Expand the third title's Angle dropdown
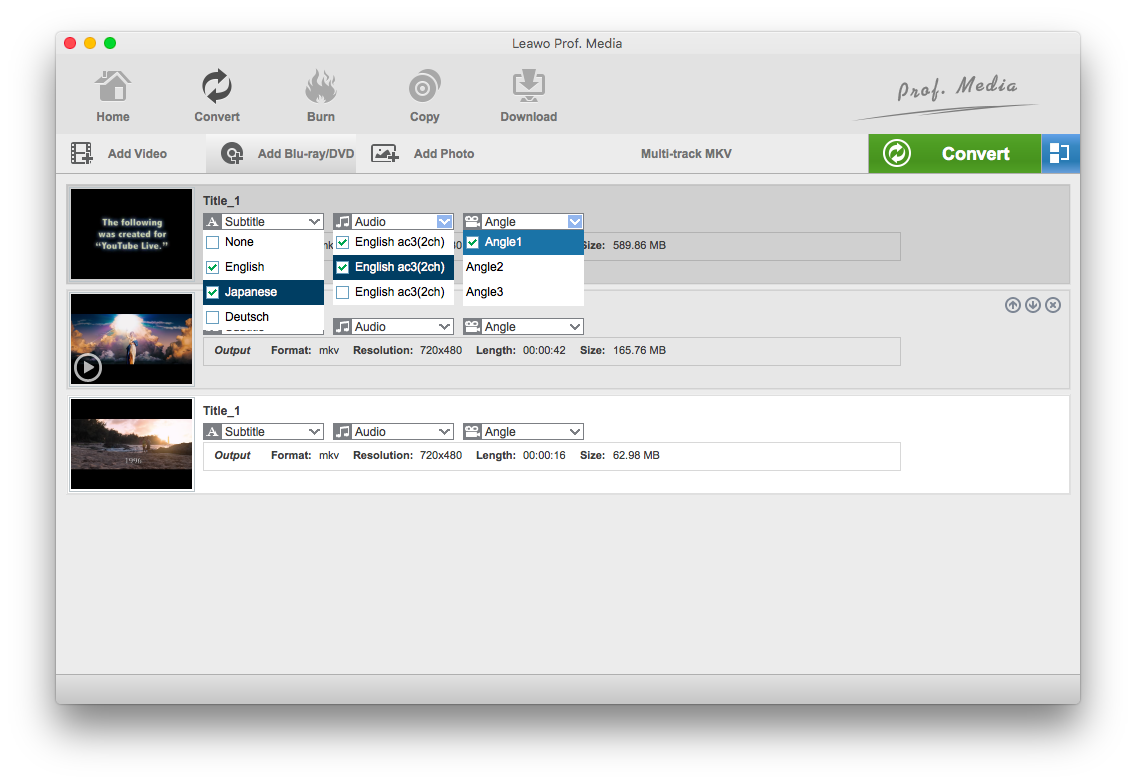Image resolution: width=1136 pixels, height=784 pixels. click(x=575, y=432)
